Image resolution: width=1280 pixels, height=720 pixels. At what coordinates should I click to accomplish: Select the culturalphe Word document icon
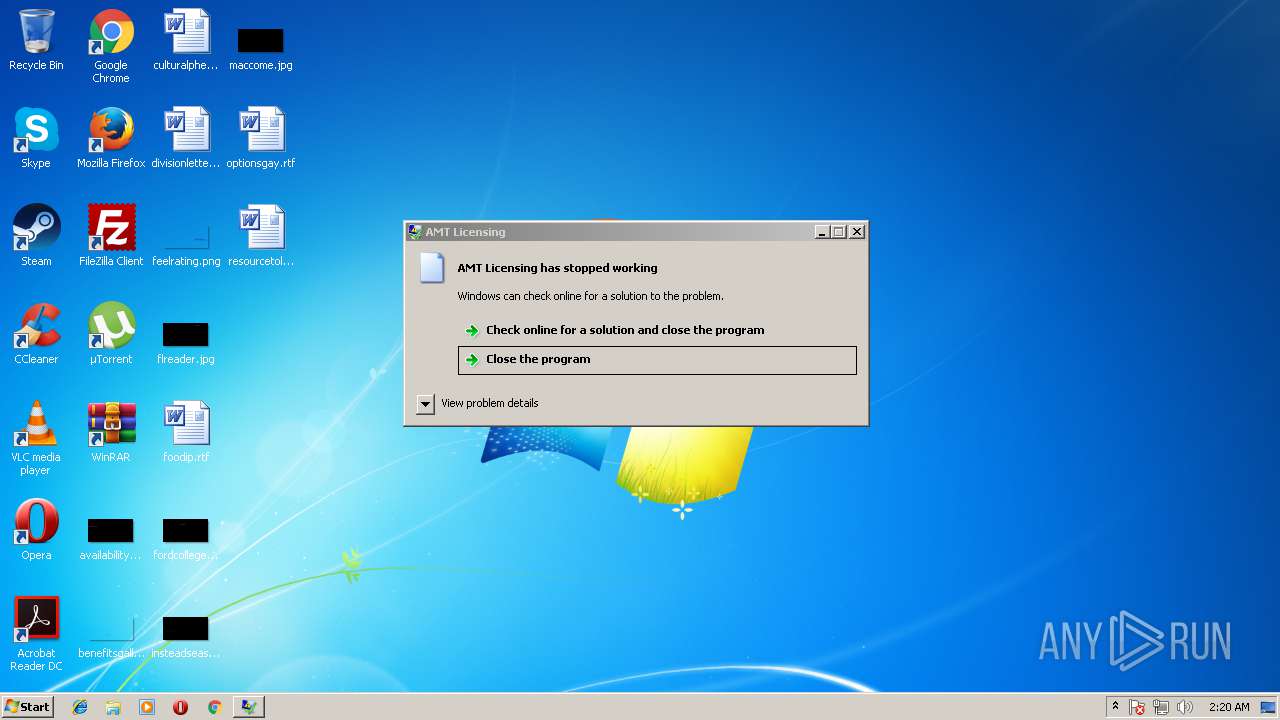[186, 41]
